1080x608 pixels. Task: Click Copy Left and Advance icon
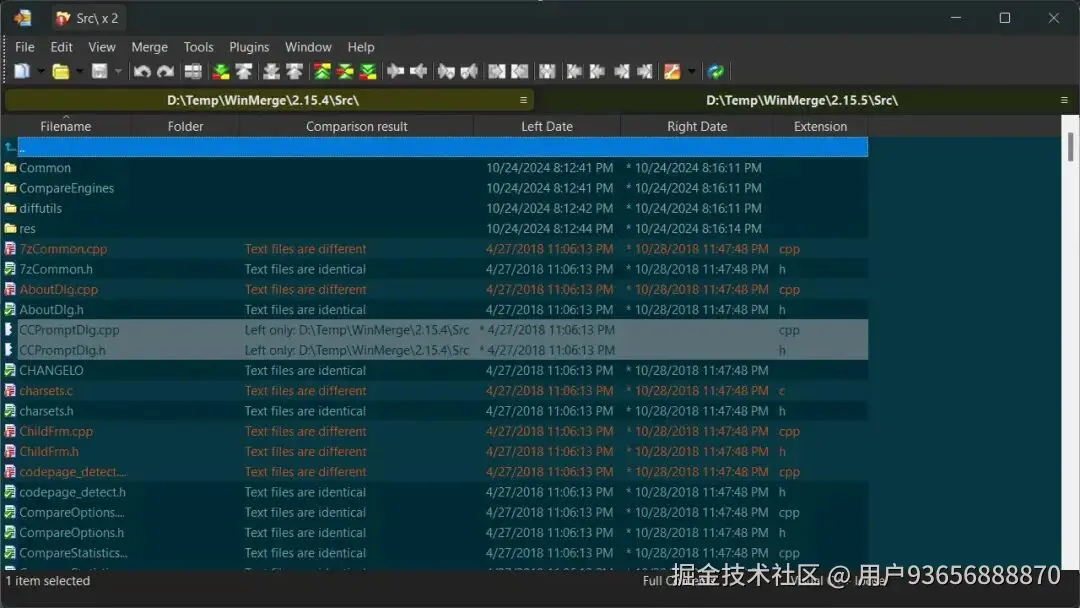[x=469, y=71]
